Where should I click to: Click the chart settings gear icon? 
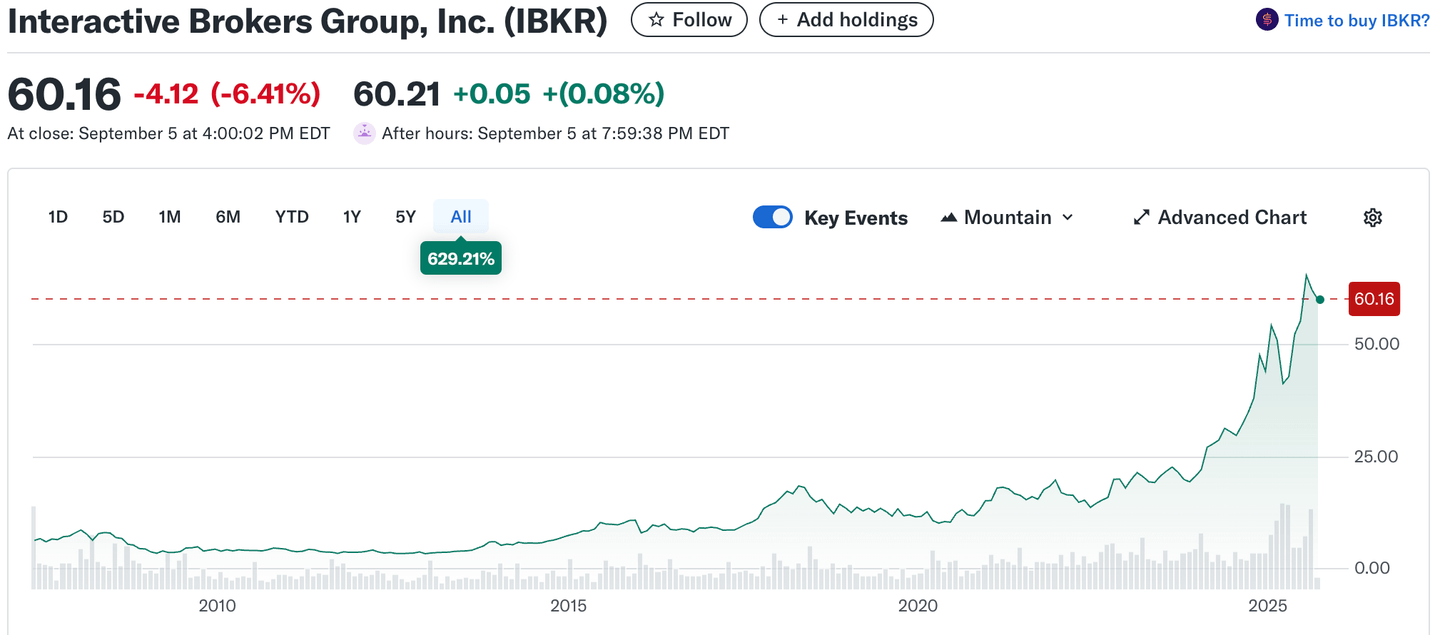click(1373, 218)
